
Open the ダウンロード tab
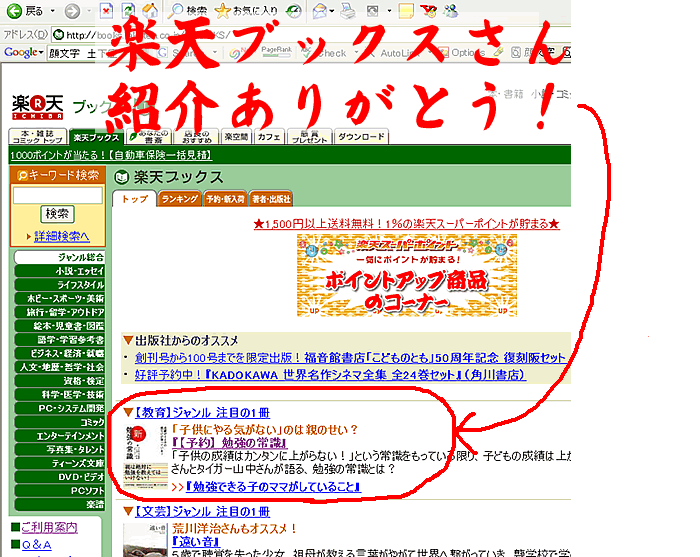(x=361, y=137)
